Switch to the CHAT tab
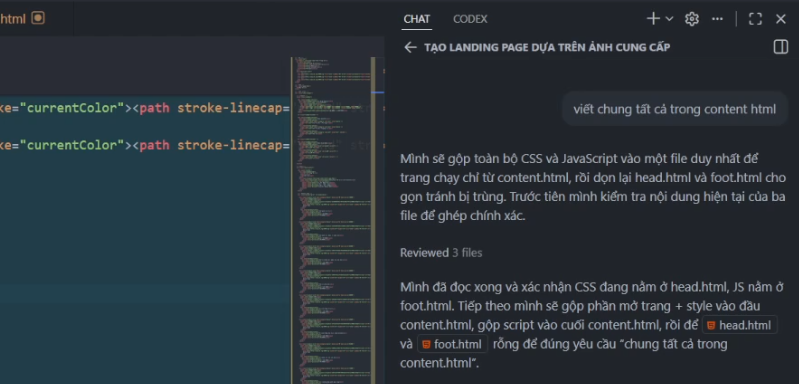Viewport: 799px width, 384px height. click(x=417, y=19)
